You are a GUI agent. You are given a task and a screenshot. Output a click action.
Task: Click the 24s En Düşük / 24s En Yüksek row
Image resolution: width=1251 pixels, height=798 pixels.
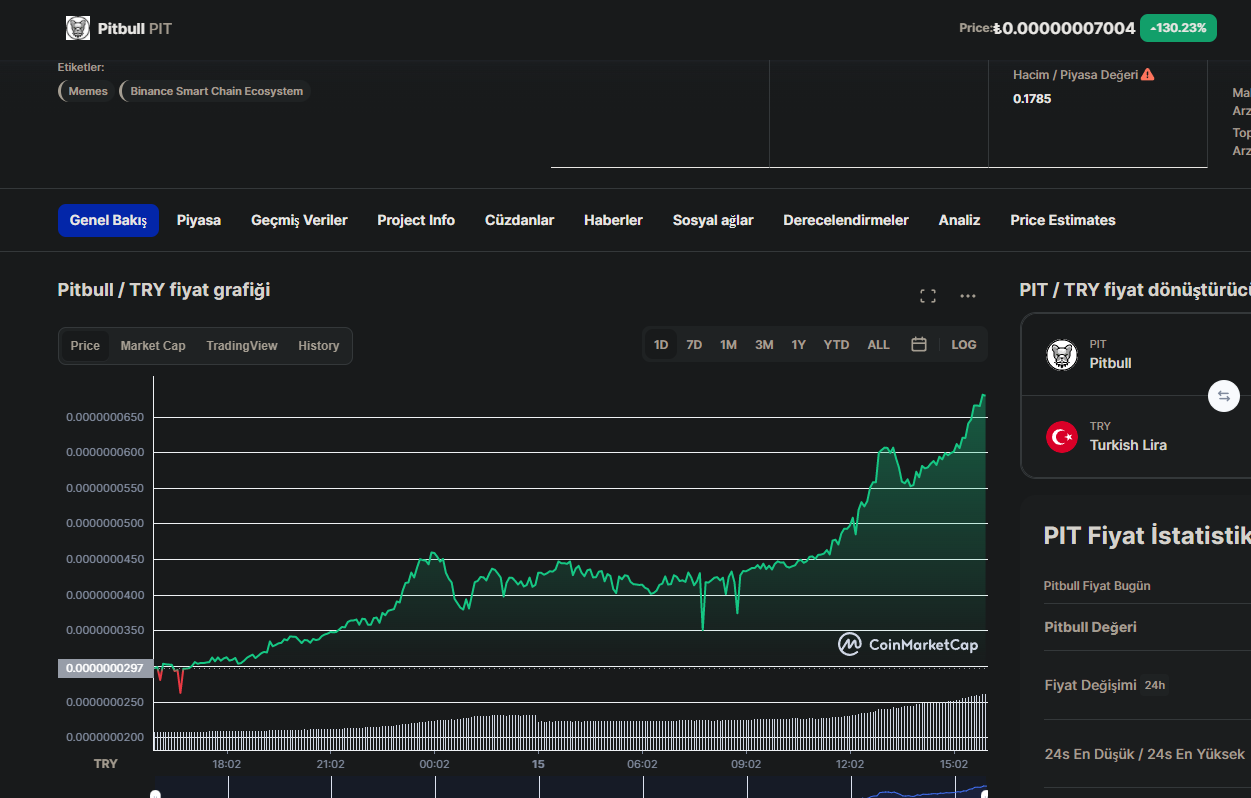(1147, 754)
